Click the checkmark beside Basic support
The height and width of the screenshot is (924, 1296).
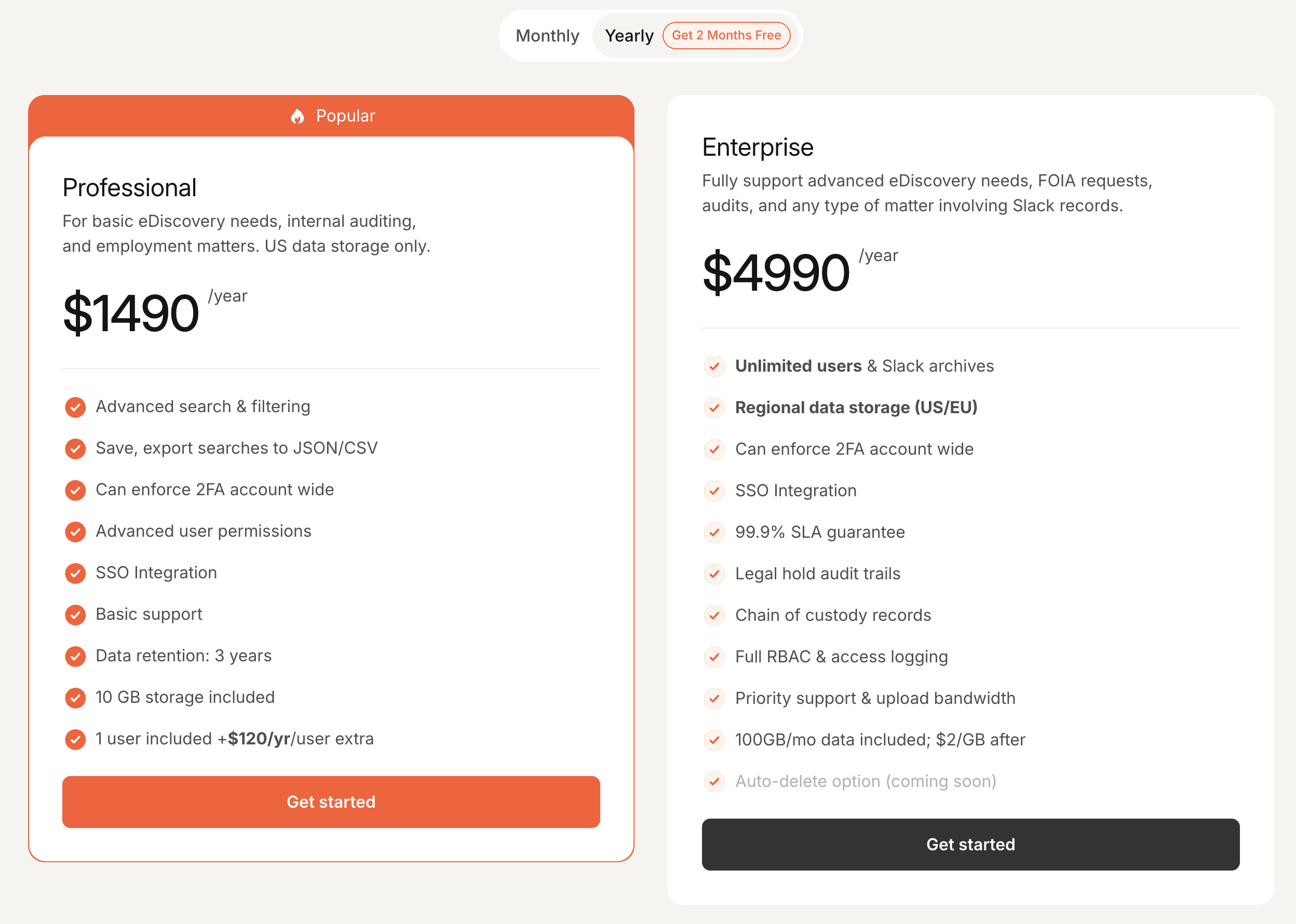75,615
